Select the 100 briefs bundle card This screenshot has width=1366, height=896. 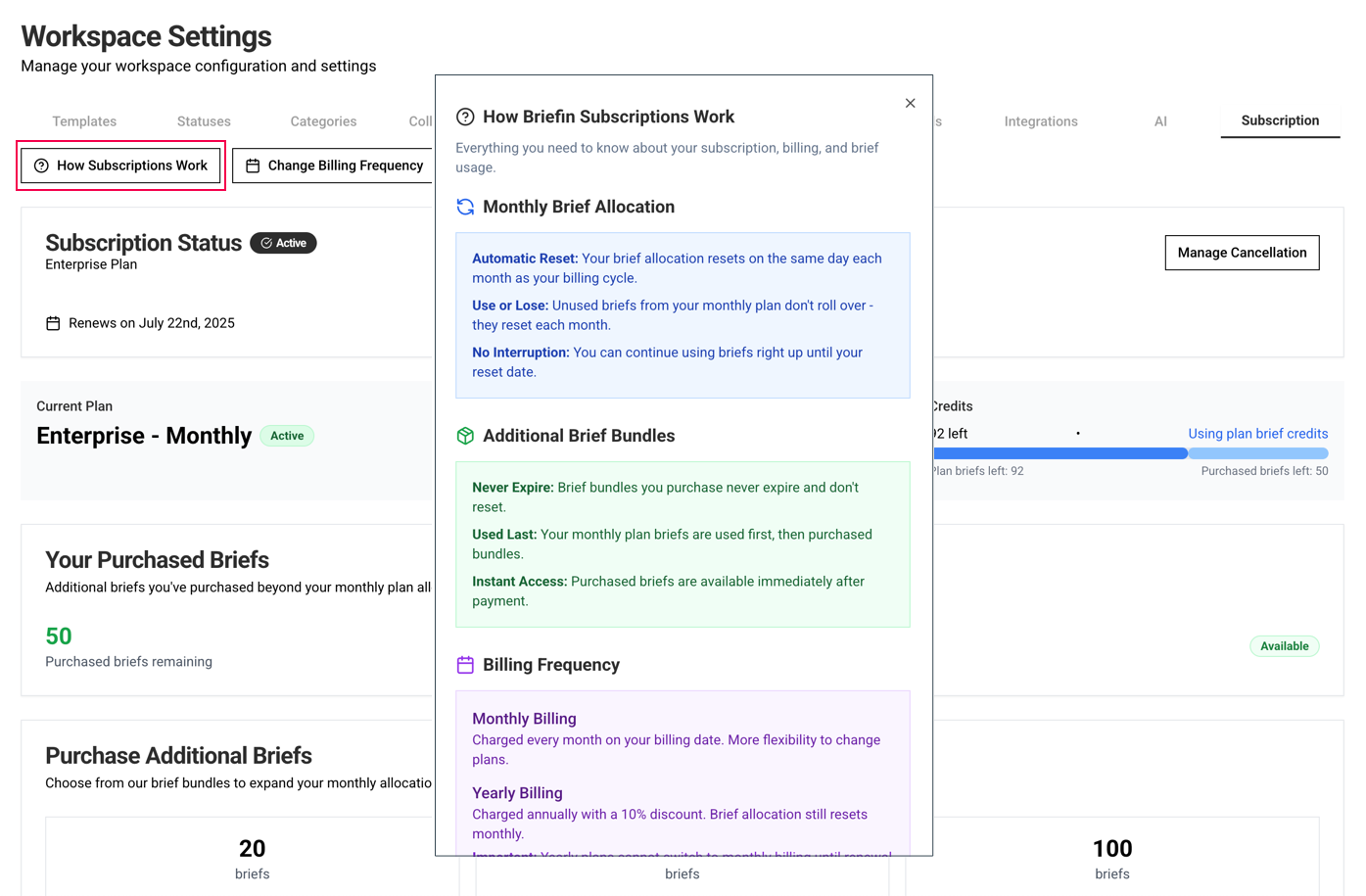pyautogui.click(x=1112, y=857)
